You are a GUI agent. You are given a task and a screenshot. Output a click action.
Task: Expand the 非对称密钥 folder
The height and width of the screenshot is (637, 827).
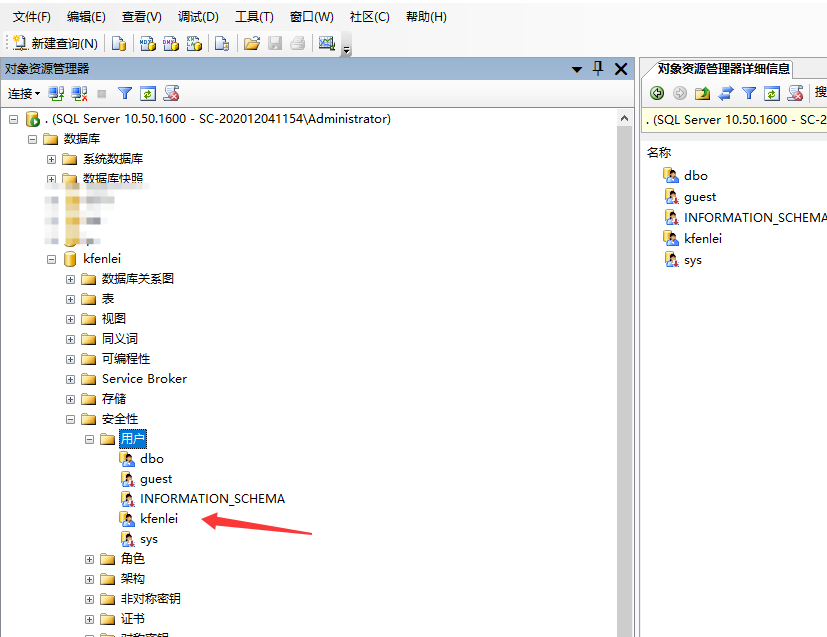(90, 600)
